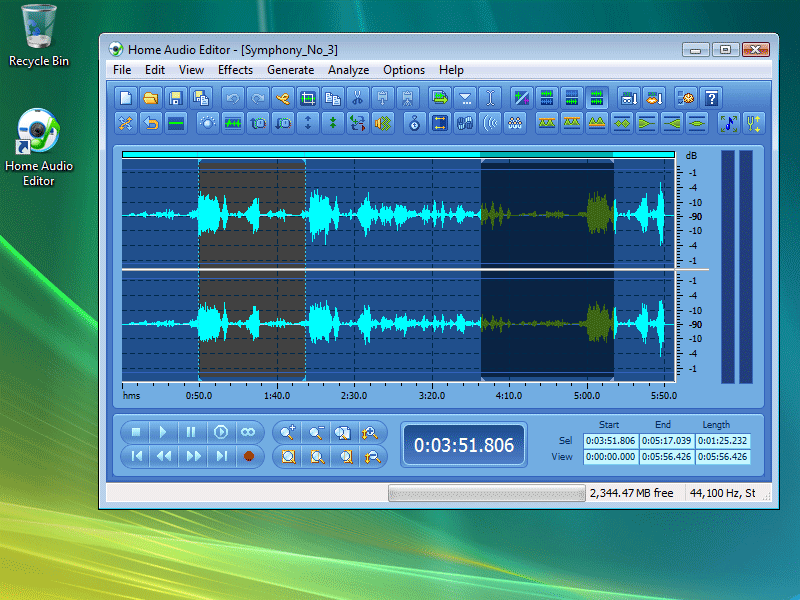Click the fast-forward double-arrow button
Image resolution: width=800 pixels, height=600 pixels.
193,456
